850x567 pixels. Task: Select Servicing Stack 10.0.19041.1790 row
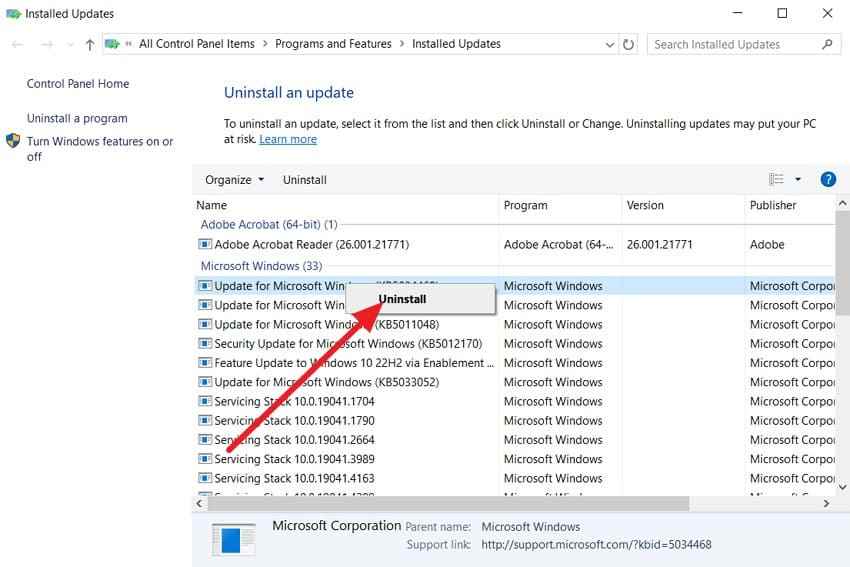click(x=514, y=421)
